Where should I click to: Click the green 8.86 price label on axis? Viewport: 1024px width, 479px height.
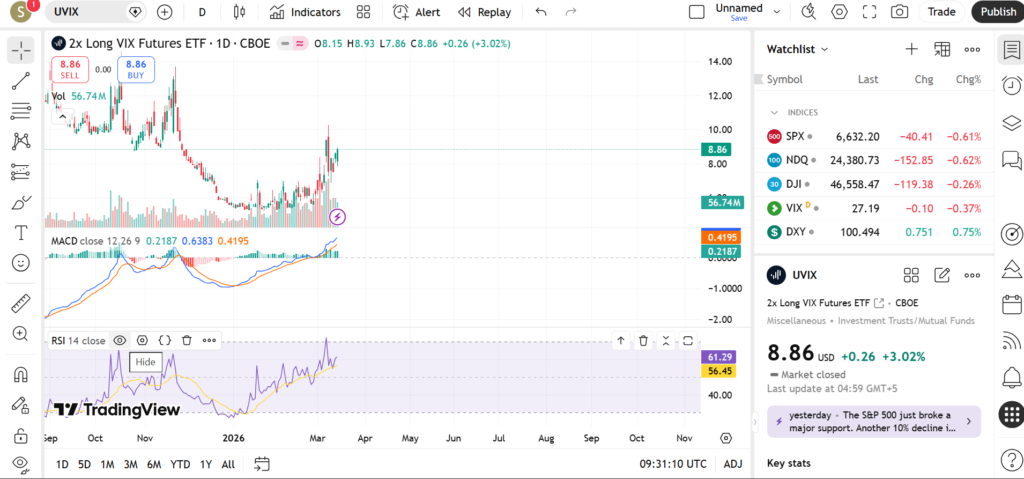pyautogui.click(x=722, y=149)
